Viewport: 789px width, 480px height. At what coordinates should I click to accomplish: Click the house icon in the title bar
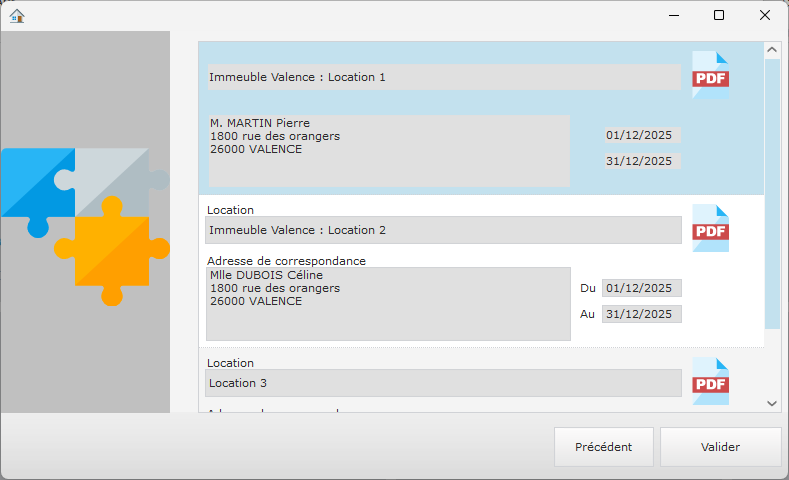click(17, 15)
